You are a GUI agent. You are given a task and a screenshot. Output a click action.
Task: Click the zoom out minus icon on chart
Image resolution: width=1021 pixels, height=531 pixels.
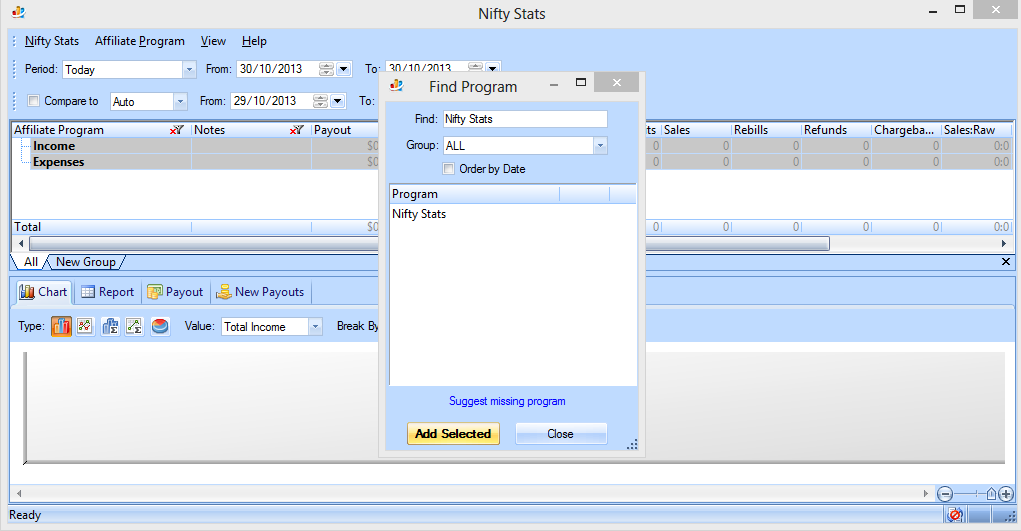pos(945,494)
